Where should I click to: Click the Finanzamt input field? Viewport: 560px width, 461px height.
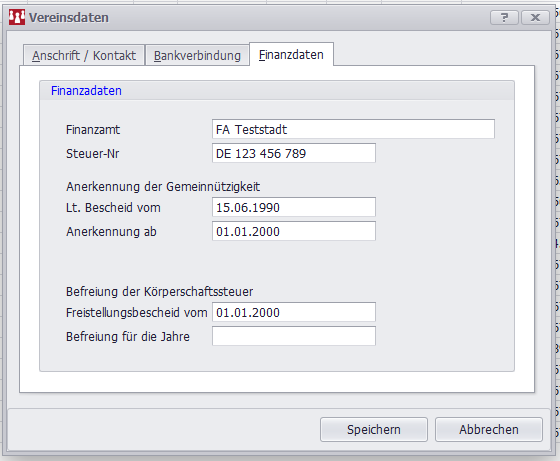(353, 129)
